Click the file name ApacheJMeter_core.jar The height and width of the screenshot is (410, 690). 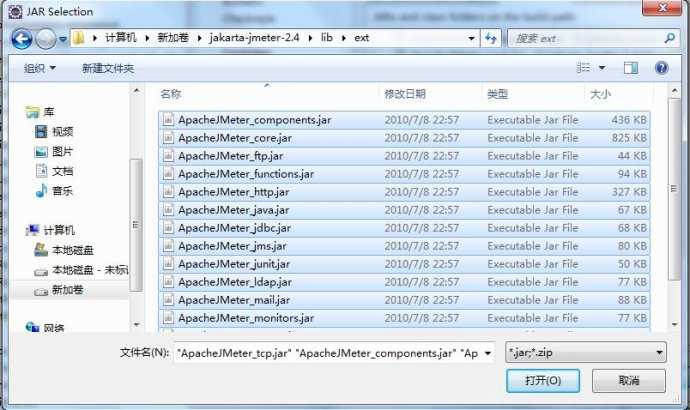(x=235, y=138)
